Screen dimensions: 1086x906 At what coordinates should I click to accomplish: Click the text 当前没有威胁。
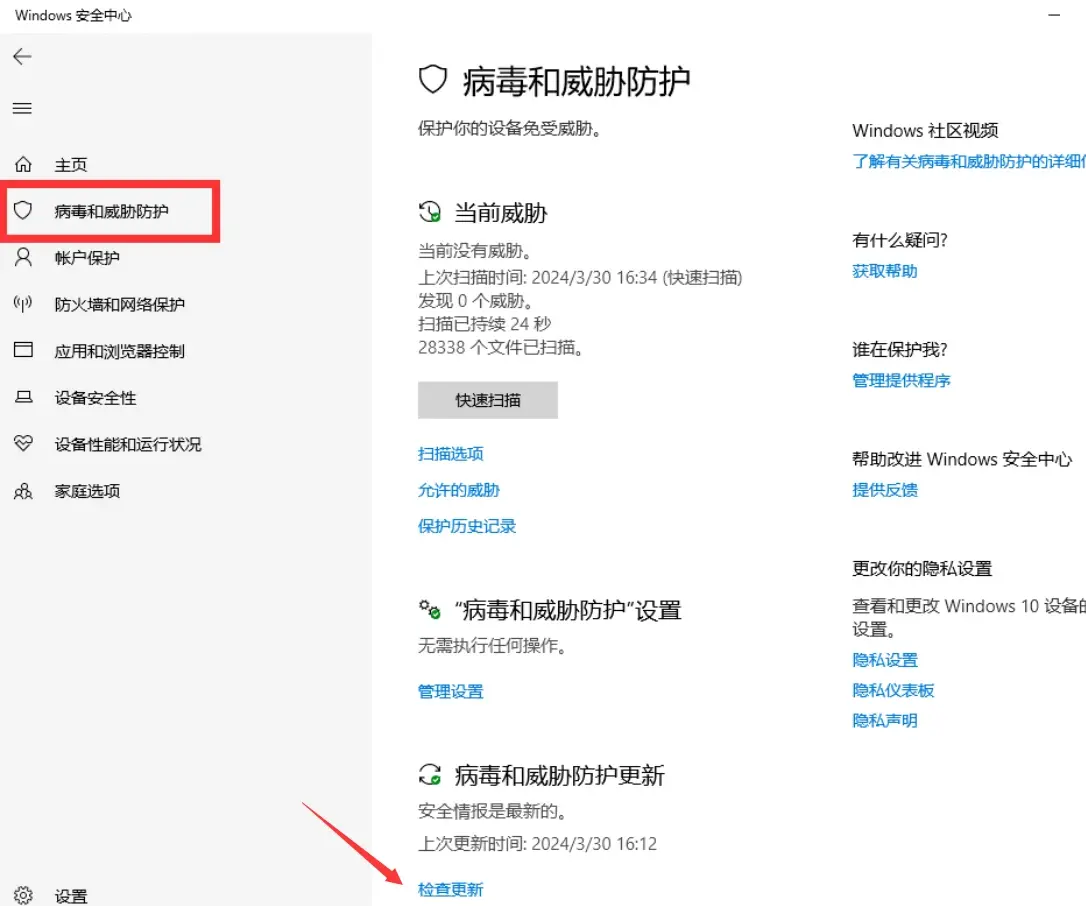click(x=475, y=250)
